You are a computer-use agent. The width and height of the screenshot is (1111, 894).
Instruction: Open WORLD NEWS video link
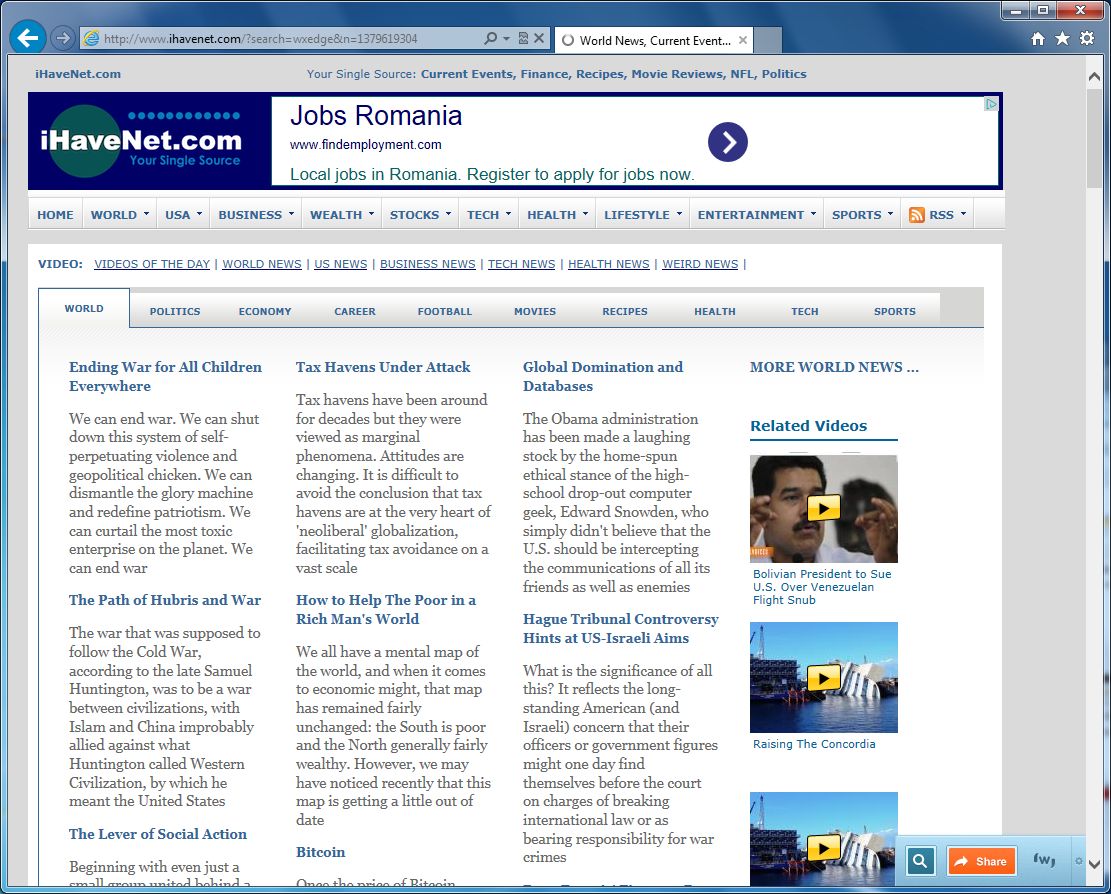click(x=262, y=264)
